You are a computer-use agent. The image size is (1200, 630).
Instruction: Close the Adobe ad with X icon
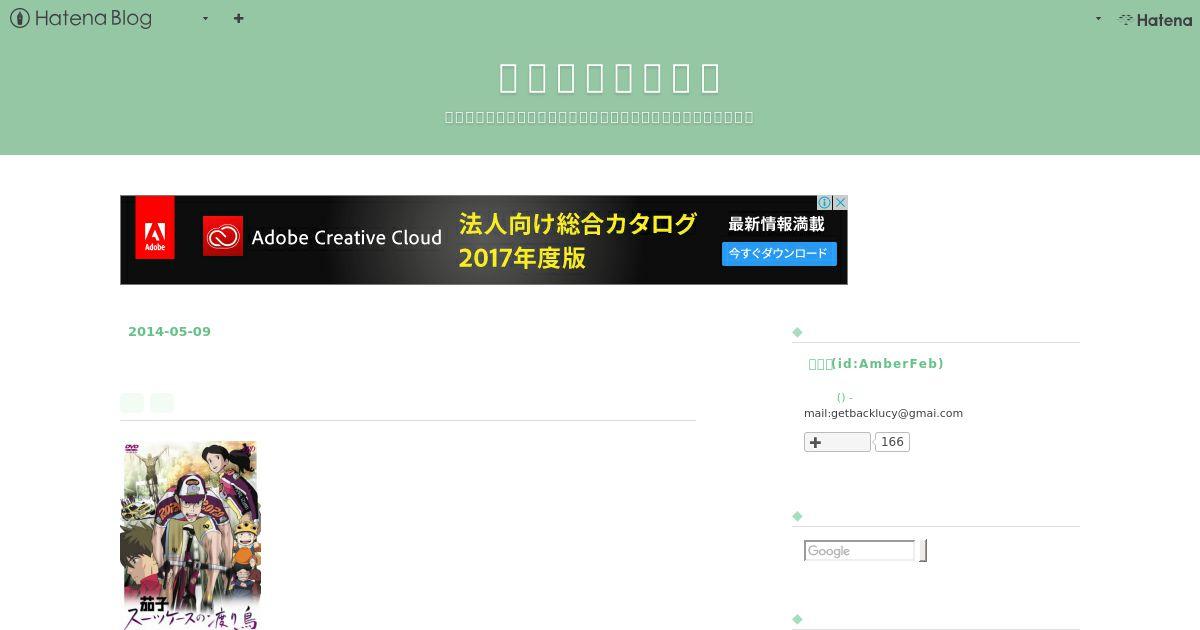point(840,202)
